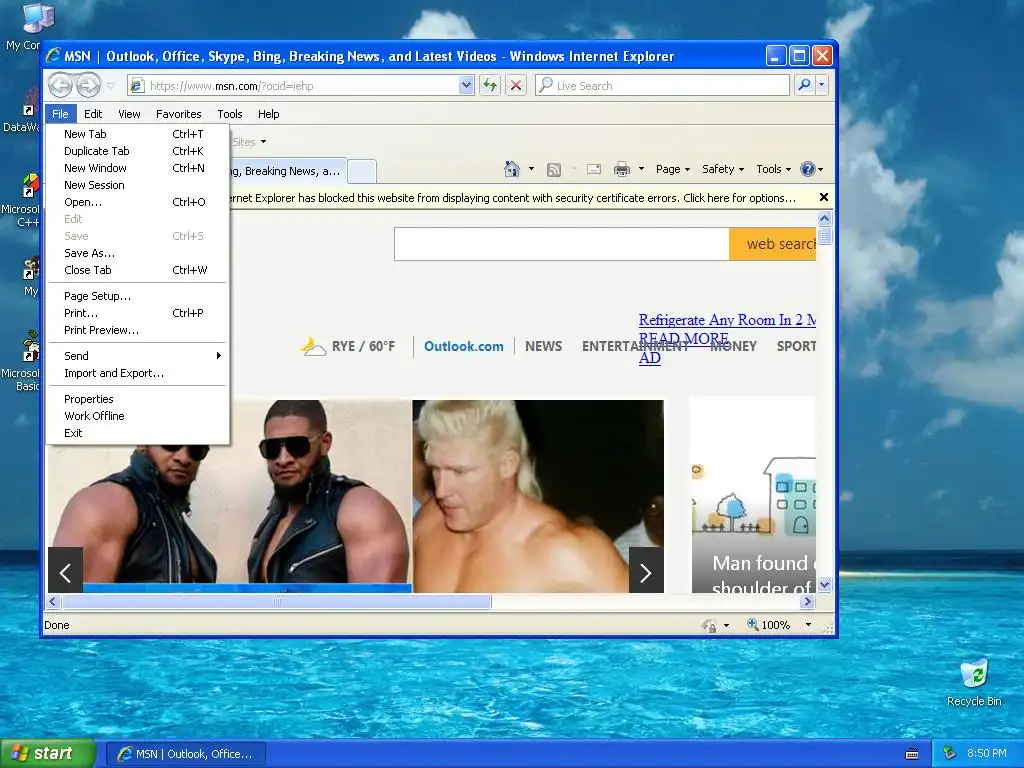Viewport: 1024px width, 768px height.
Task: Select New Session menu entry
Action: [137, 185]
